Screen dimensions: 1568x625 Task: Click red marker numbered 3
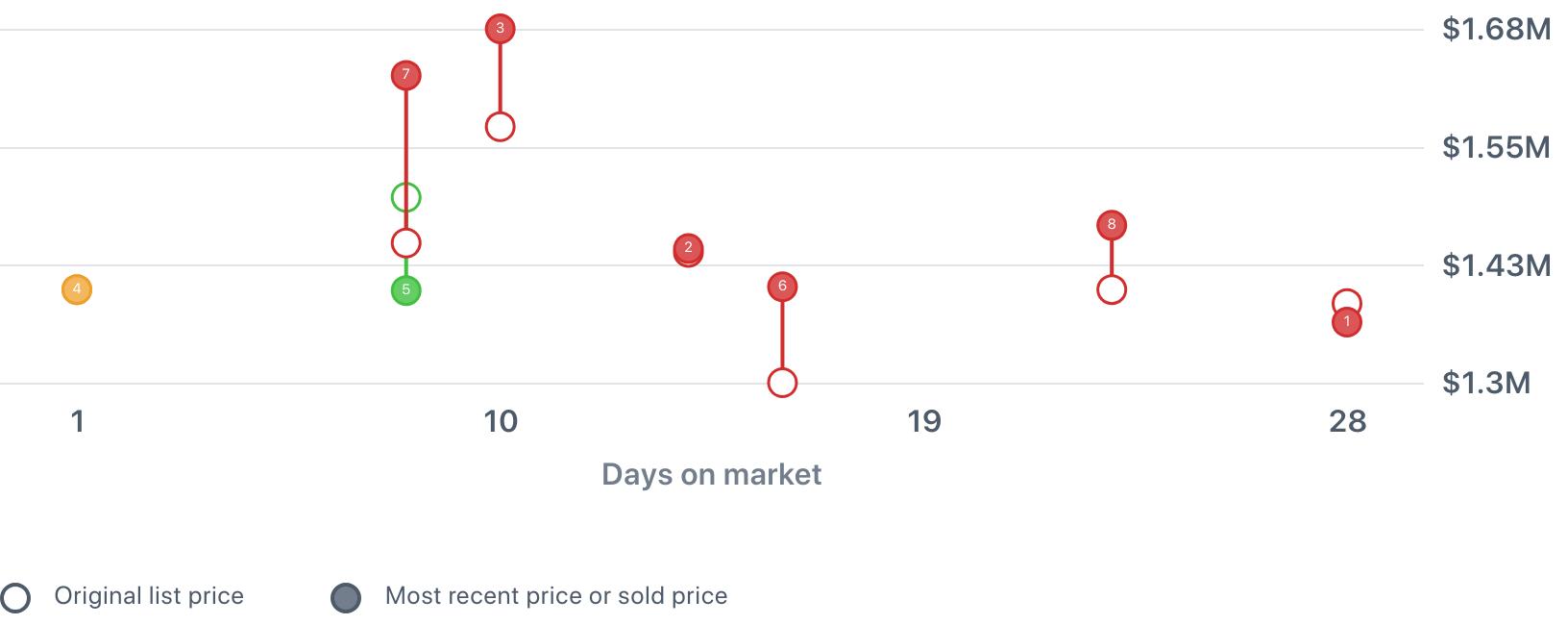pos(500,29)
